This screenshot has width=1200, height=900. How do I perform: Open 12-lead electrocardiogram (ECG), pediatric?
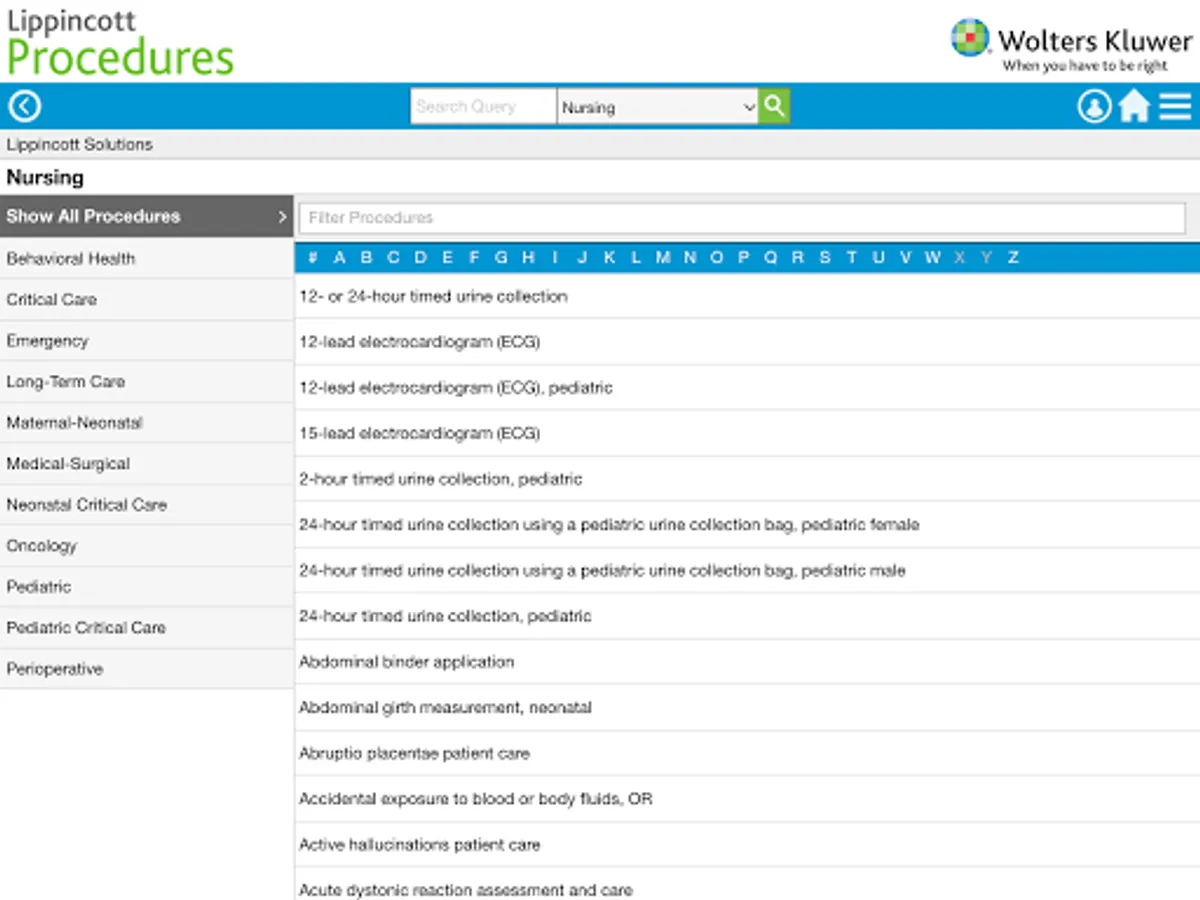tap(747, 387)
